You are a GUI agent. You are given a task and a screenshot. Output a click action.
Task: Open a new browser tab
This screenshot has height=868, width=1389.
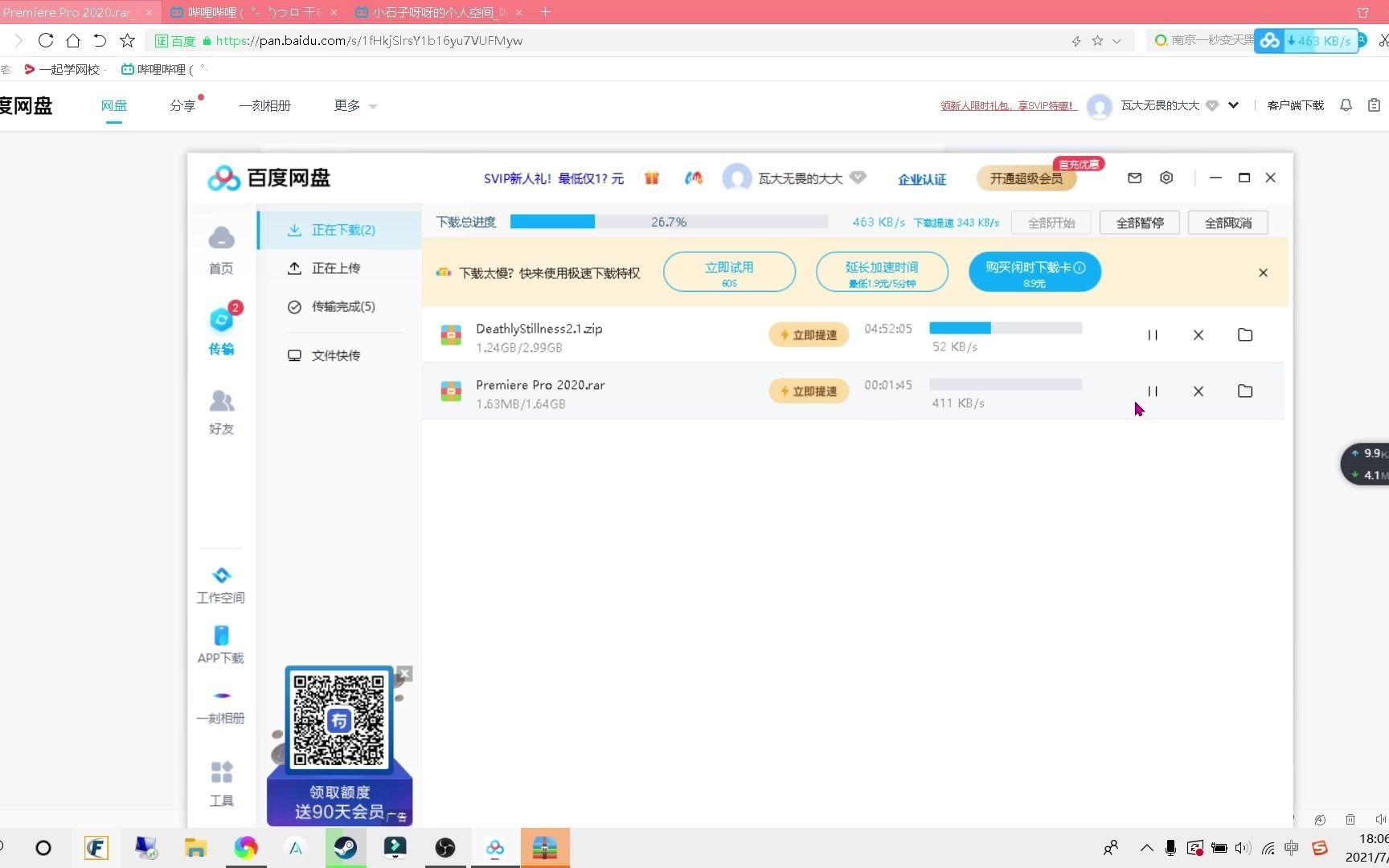coord(545,12)
